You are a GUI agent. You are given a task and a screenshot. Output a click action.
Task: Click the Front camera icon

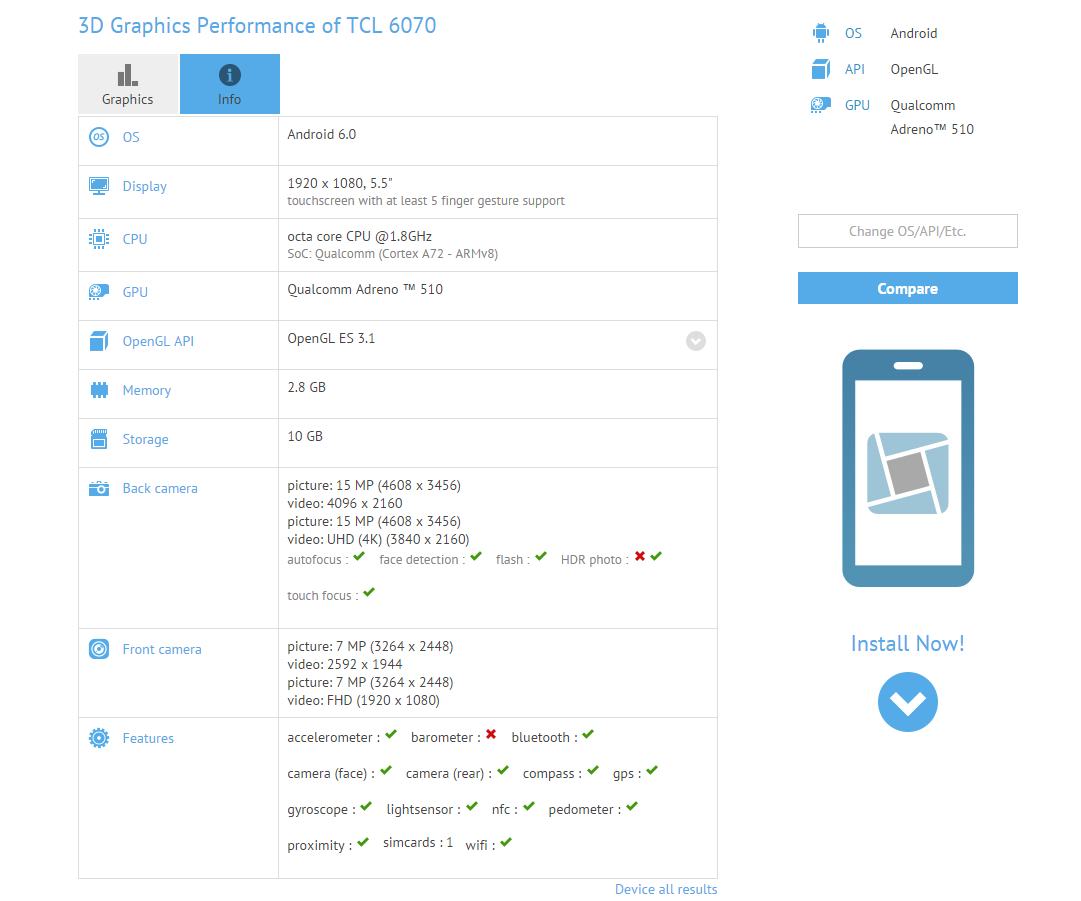pos(99,649)
